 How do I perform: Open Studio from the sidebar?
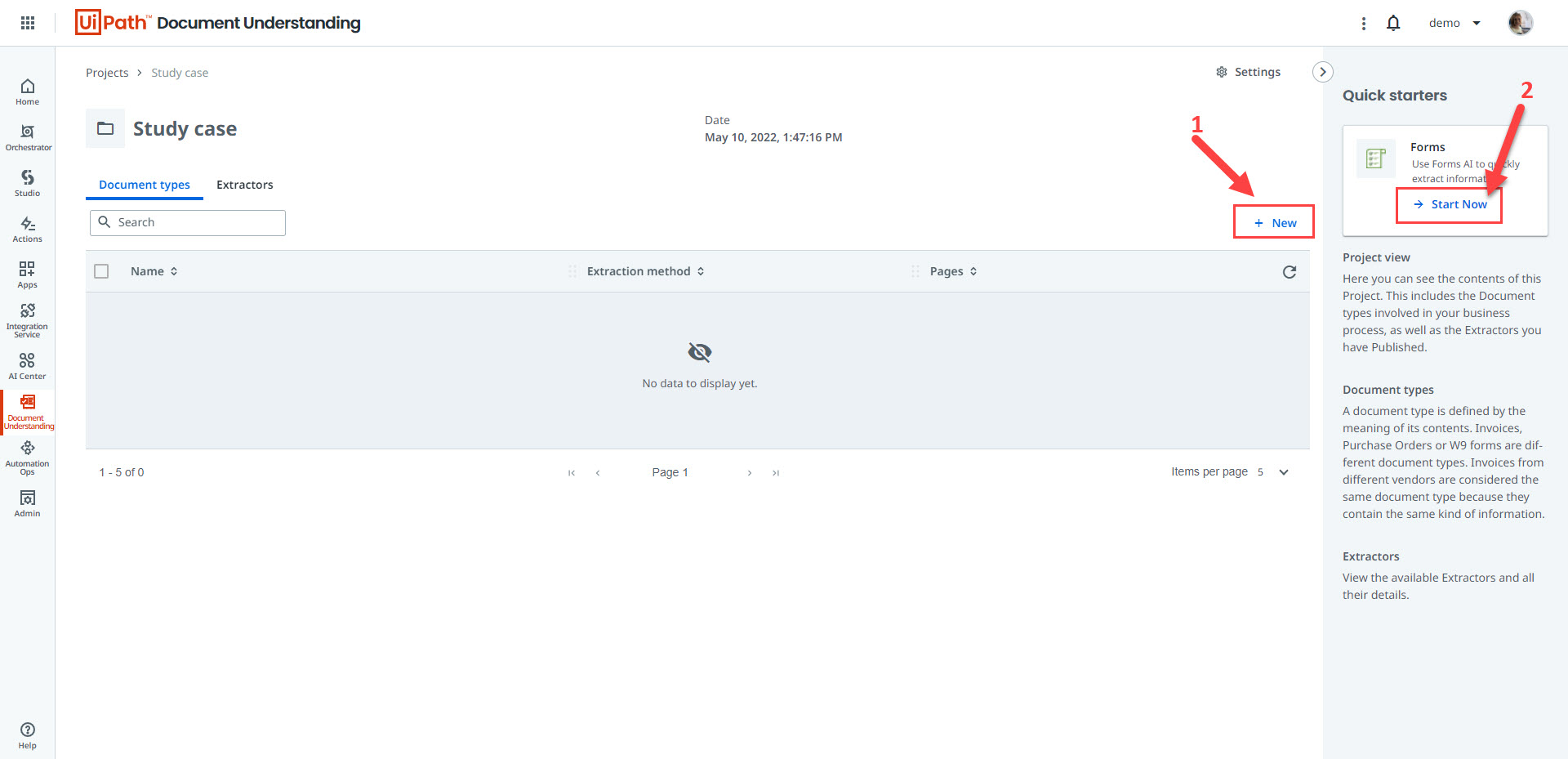point(27,183)
